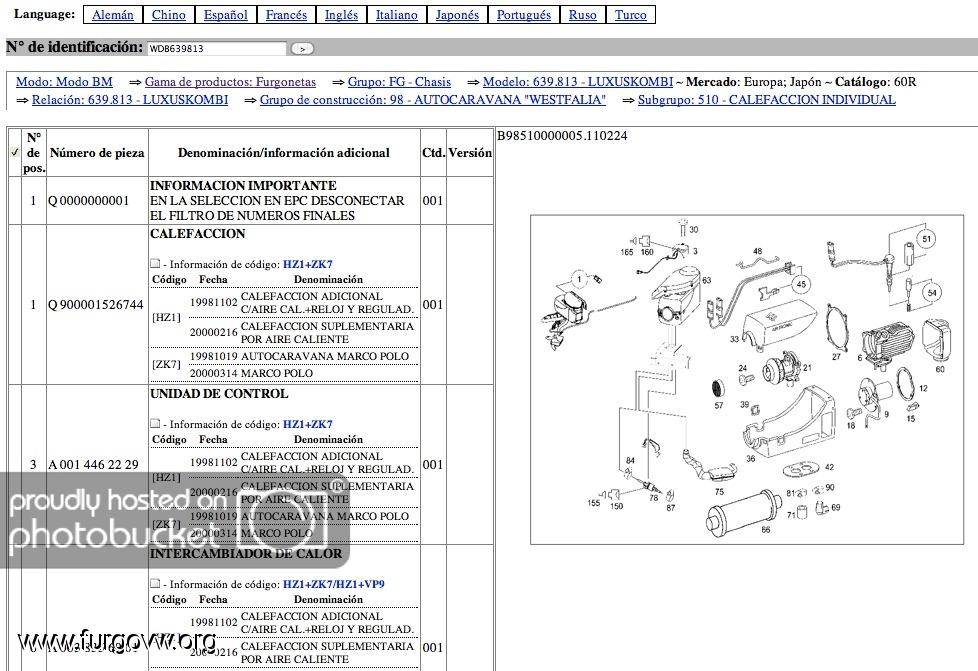Click diagram callout number 45
Image resolution: width=978 pixels, height=671 pixels.
801,284
